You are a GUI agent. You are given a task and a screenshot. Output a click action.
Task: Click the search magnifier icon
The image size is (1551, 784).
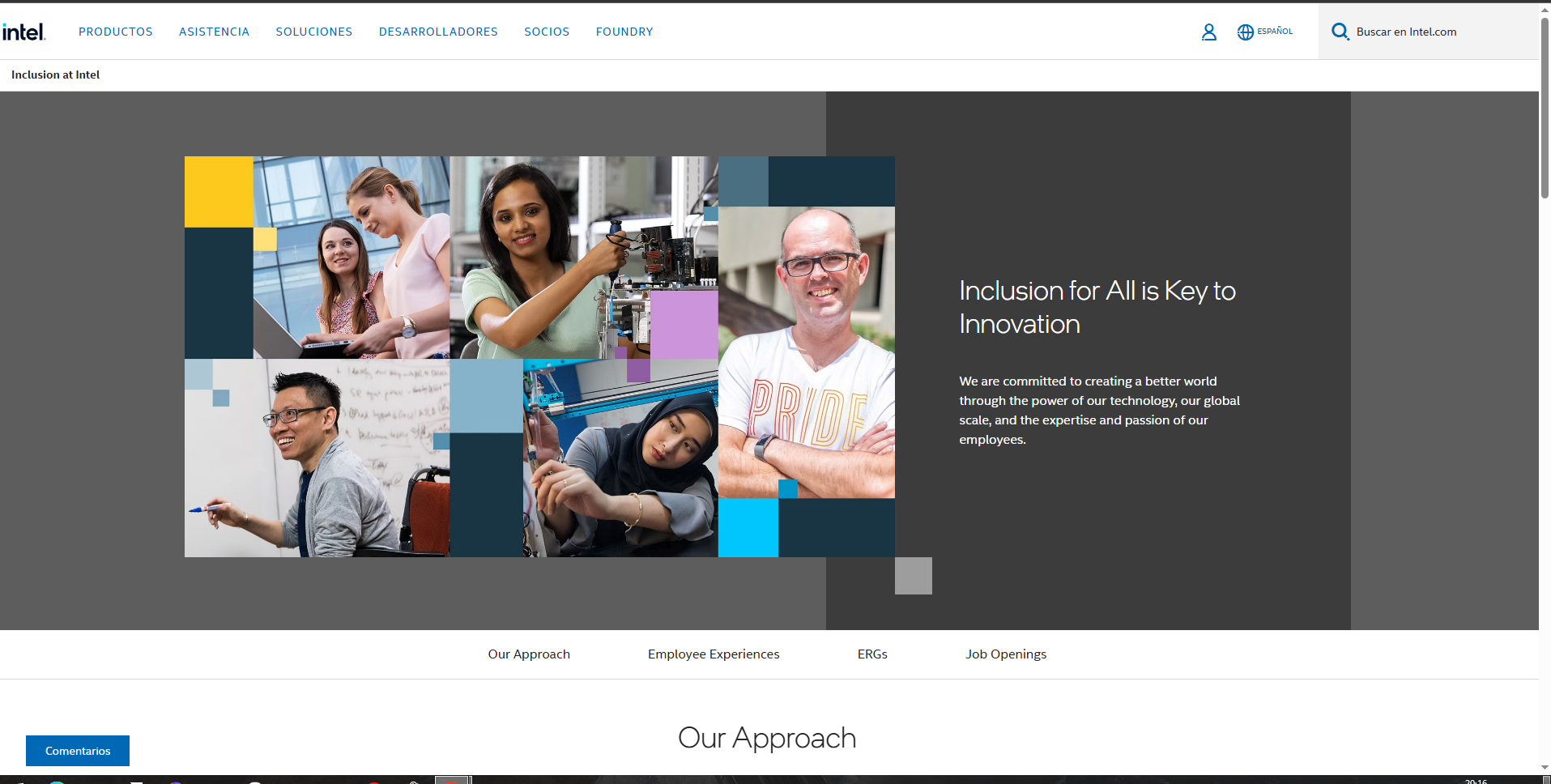pos(1340,32)
